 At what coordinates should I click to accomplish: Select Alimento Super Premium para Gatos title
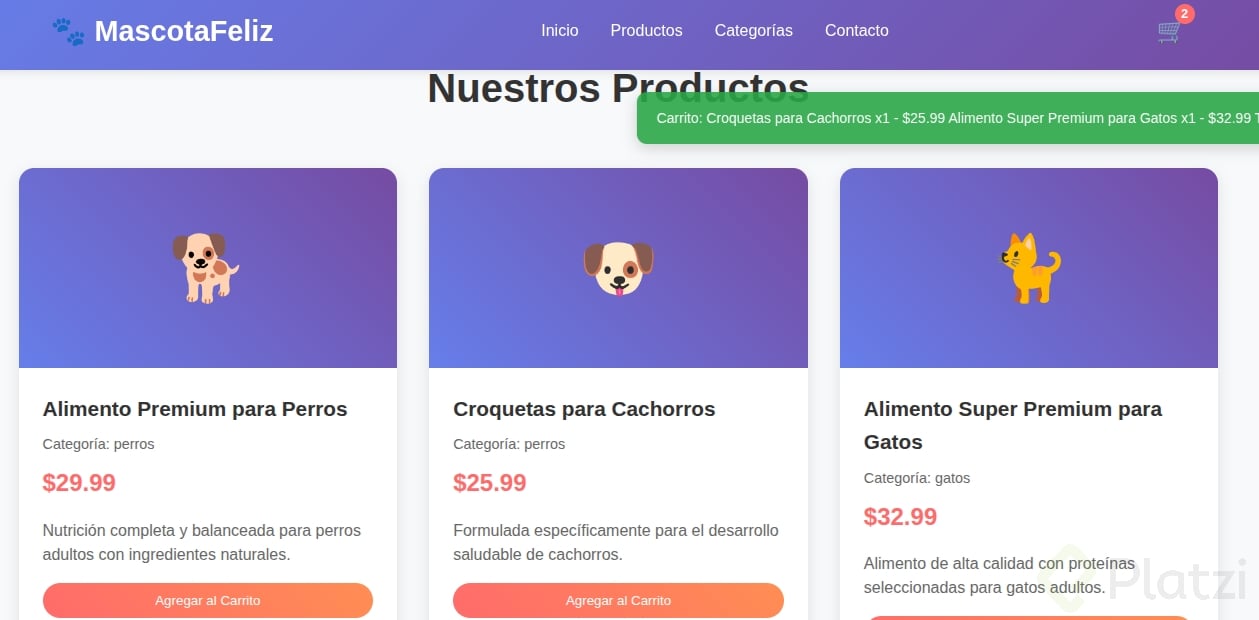[1013, 425]
